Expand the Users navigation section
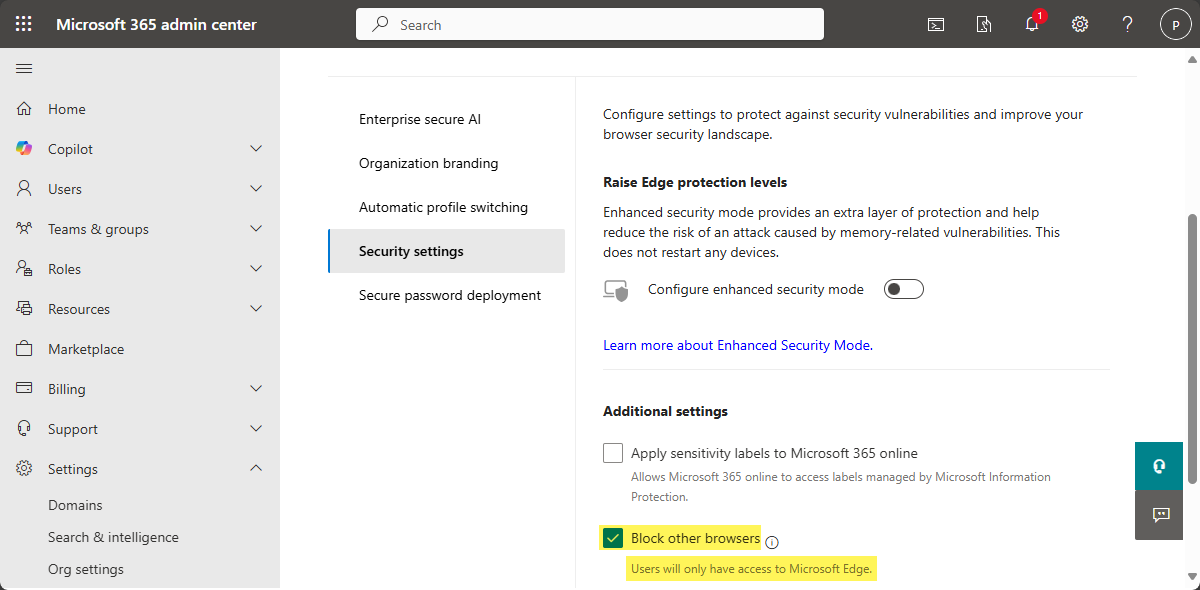This screenshot has height=590, width=1200. [256, 189]
